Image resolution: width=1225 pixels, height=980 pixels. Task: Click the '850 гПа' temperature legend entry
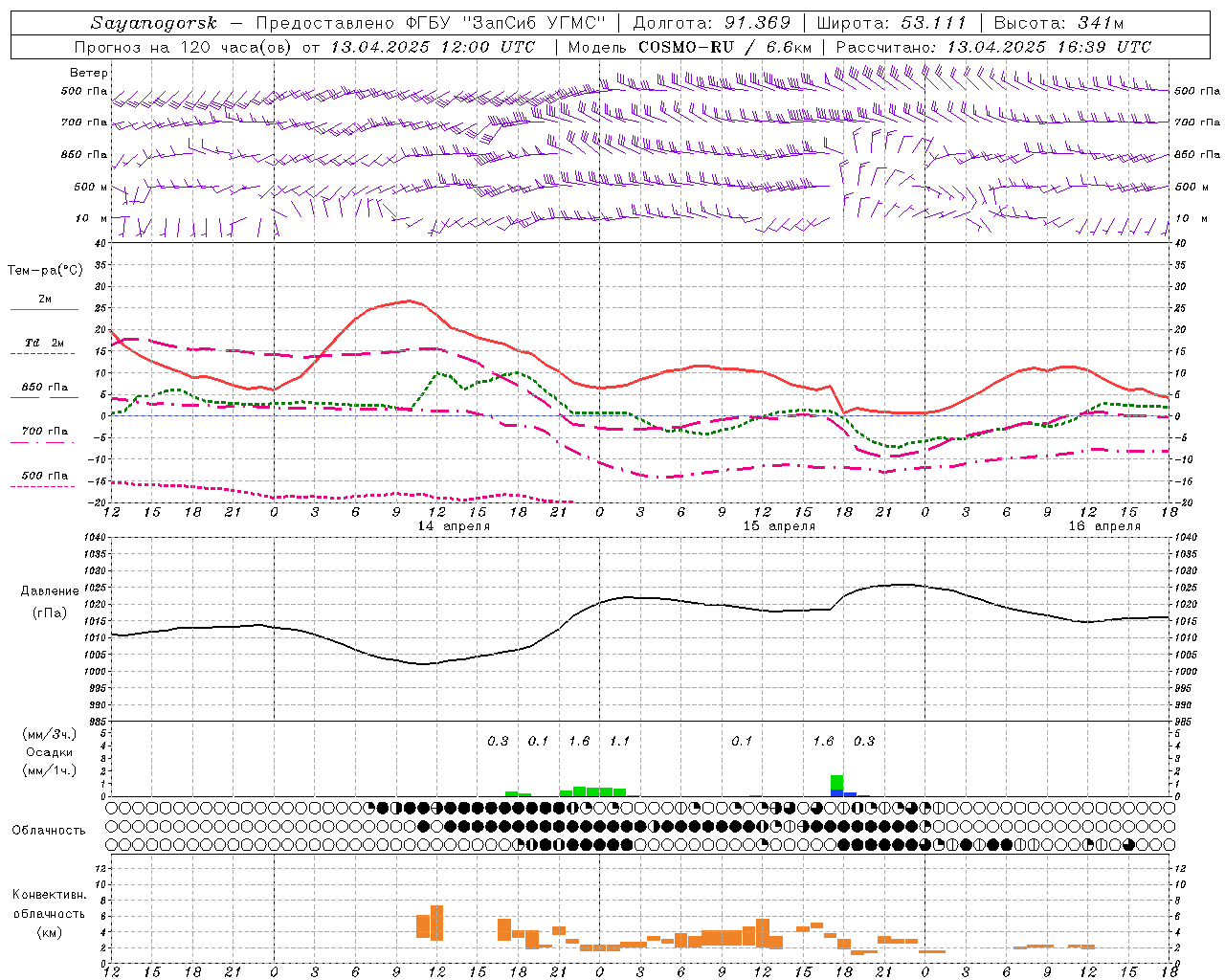(x=45, y=388)
